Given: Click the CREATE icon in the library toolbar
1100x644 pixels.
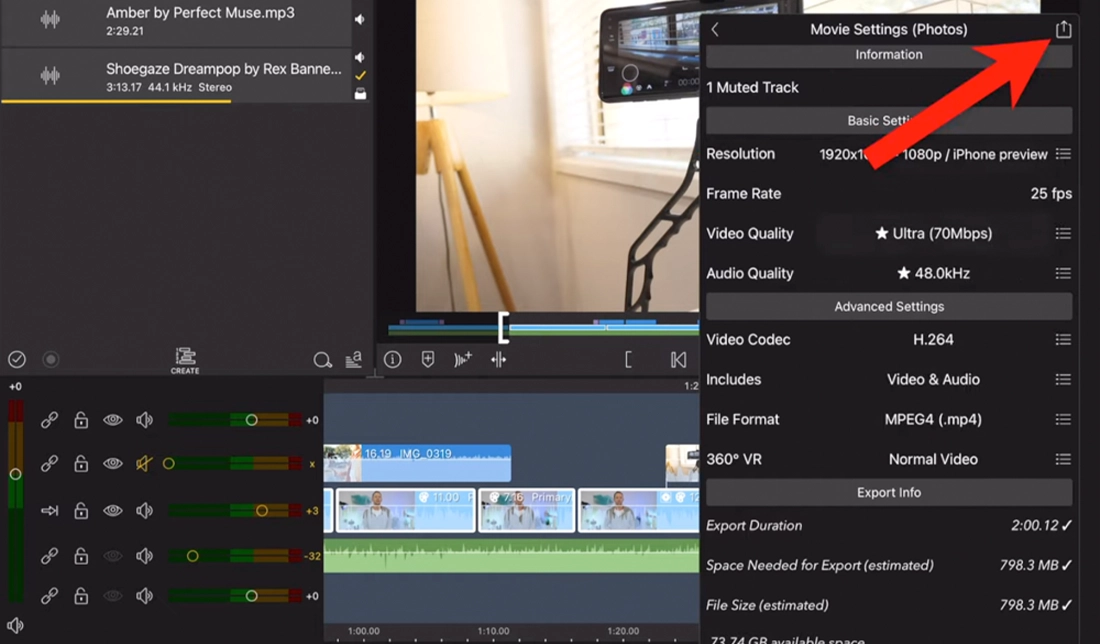Looking at the screenshot, I should coord(185,360).
